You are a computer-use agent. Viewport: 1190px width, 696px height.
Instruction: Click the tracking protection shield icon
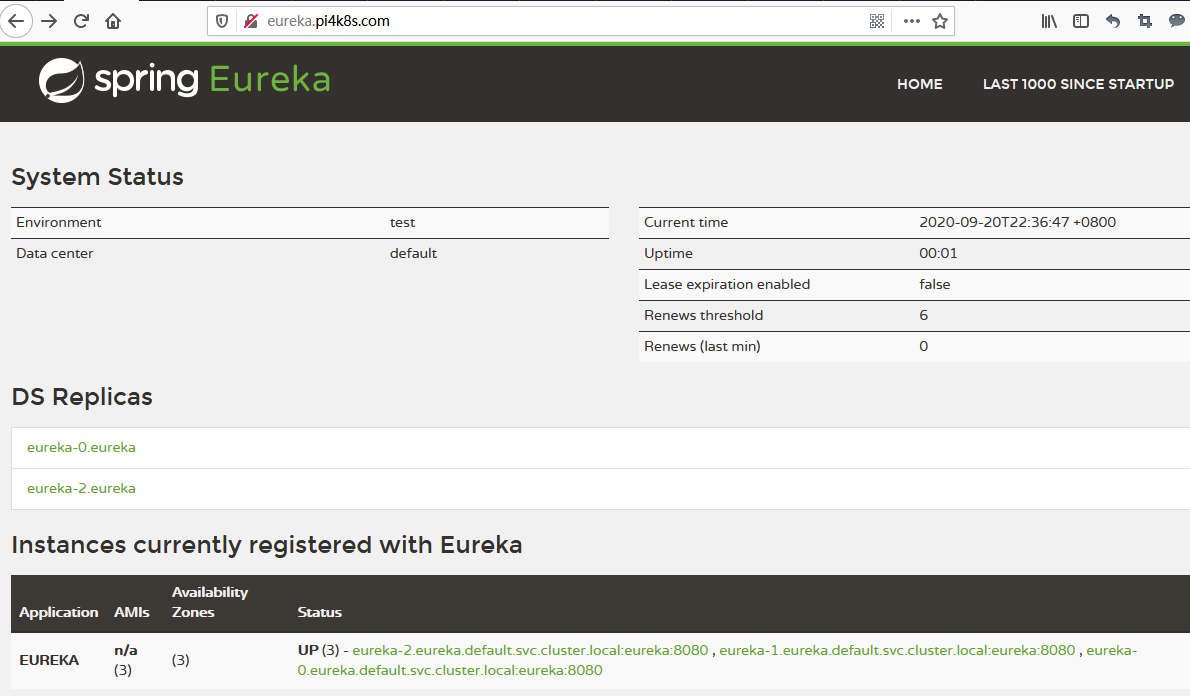tap(222, 21)
